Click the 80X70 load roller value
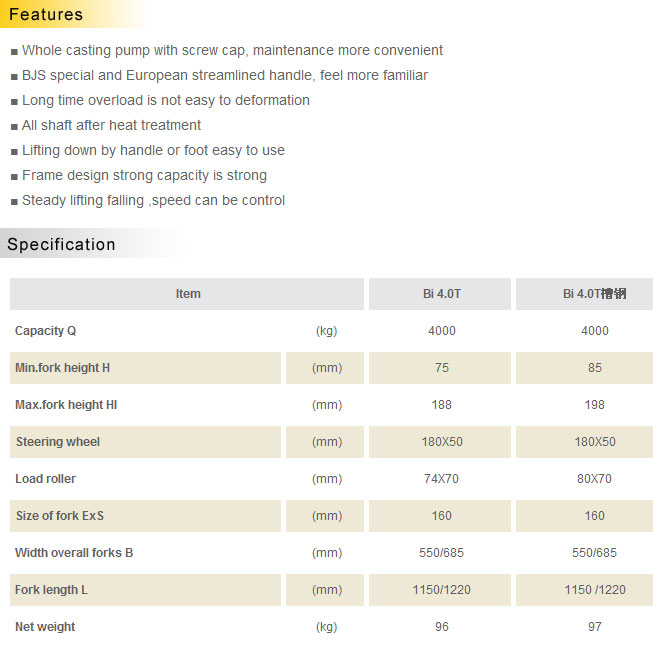 [594, 479]
